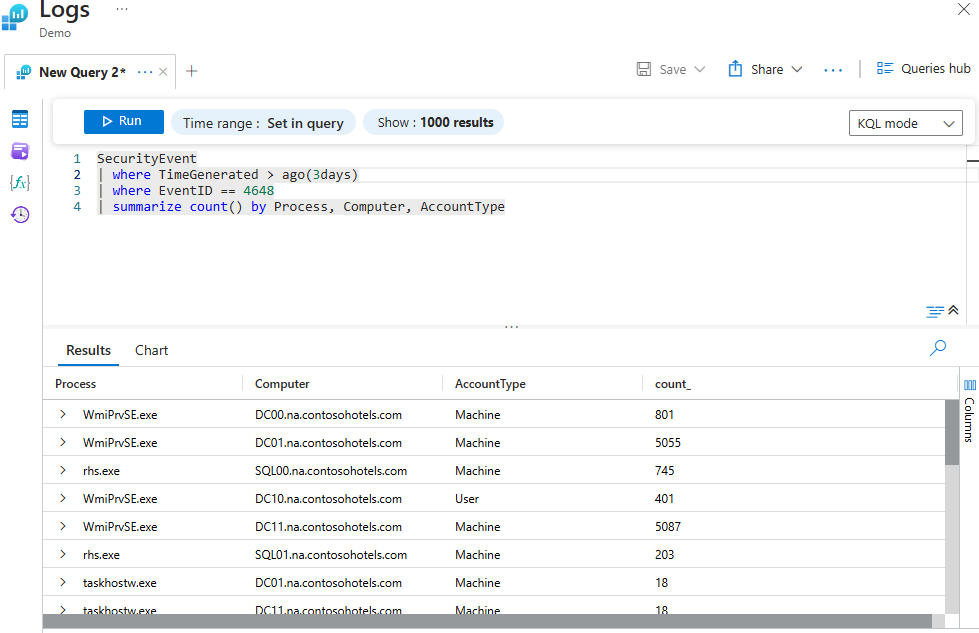The image size is (979, 633).
Task: Click the splitter handle between editor and results
Action: [511, 326]
